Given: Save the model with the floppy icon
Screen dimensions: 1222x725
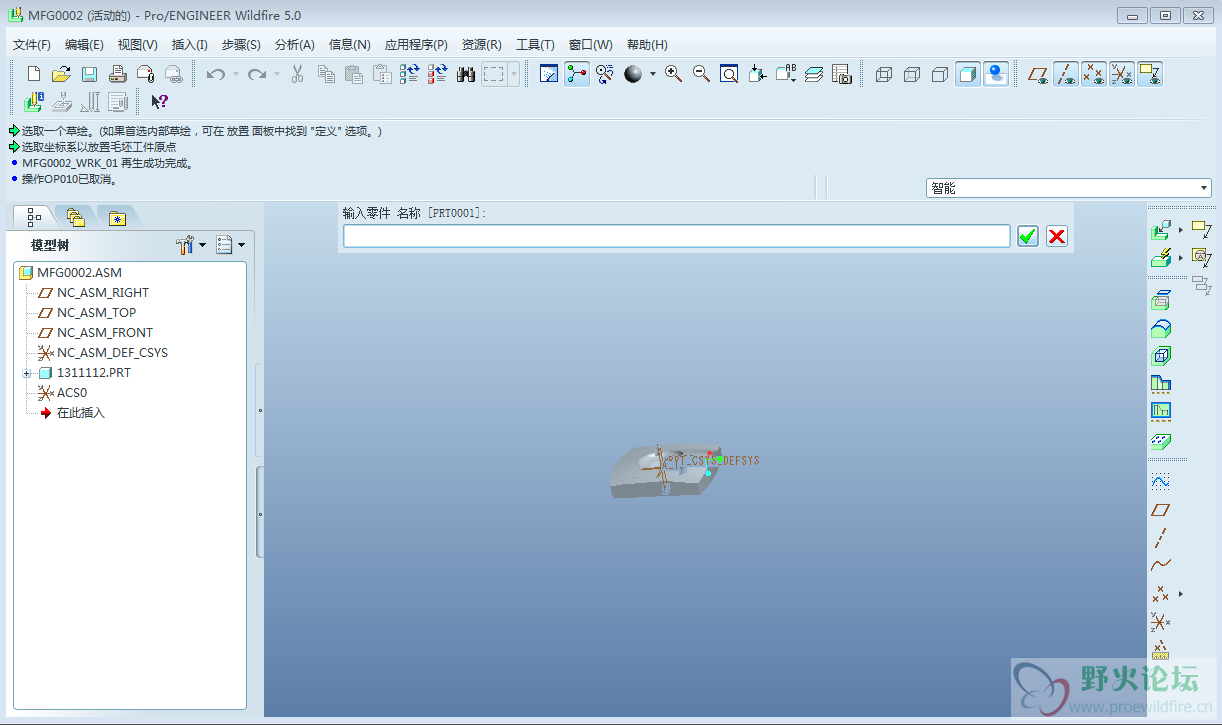Looking at the screenshot, I should pyautogui.click(x=89, y=74).
